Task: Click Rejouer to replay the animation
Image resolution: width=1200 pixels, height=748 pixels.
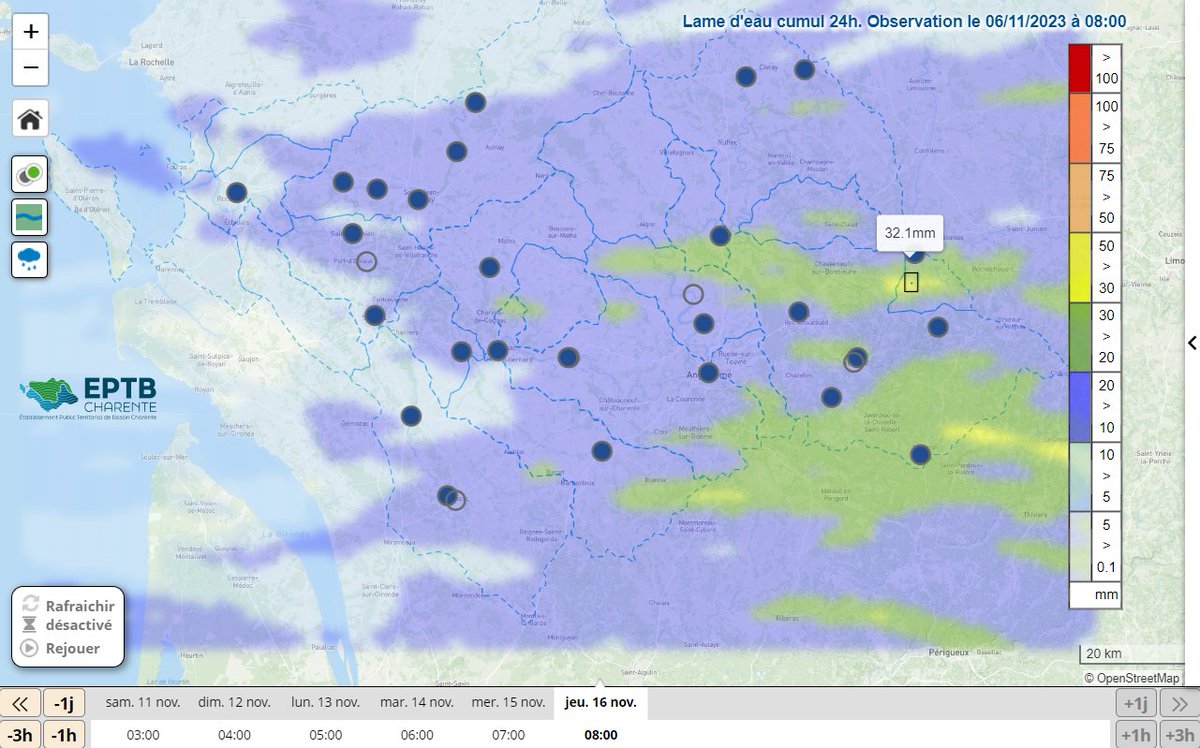Action: [x=61, y=647]
